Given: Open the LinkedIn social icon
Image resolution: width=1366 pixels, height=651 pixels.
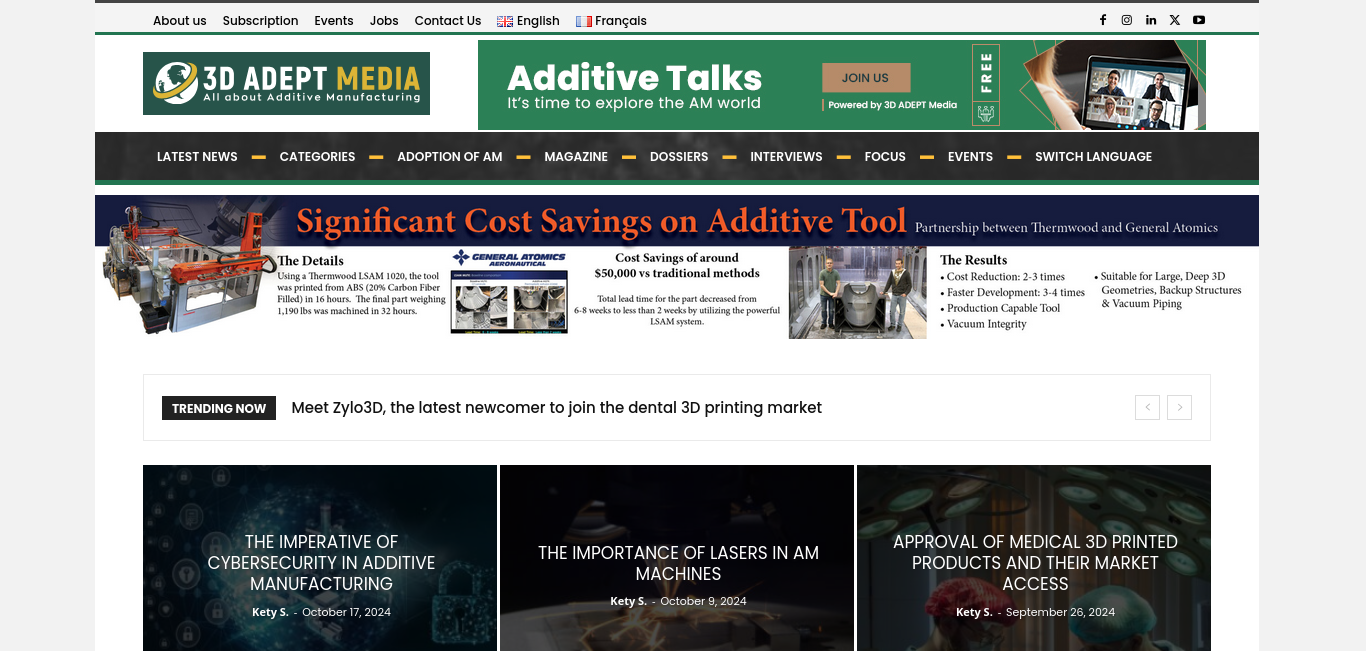Looking at the screenshot, I should (1151, 20).
